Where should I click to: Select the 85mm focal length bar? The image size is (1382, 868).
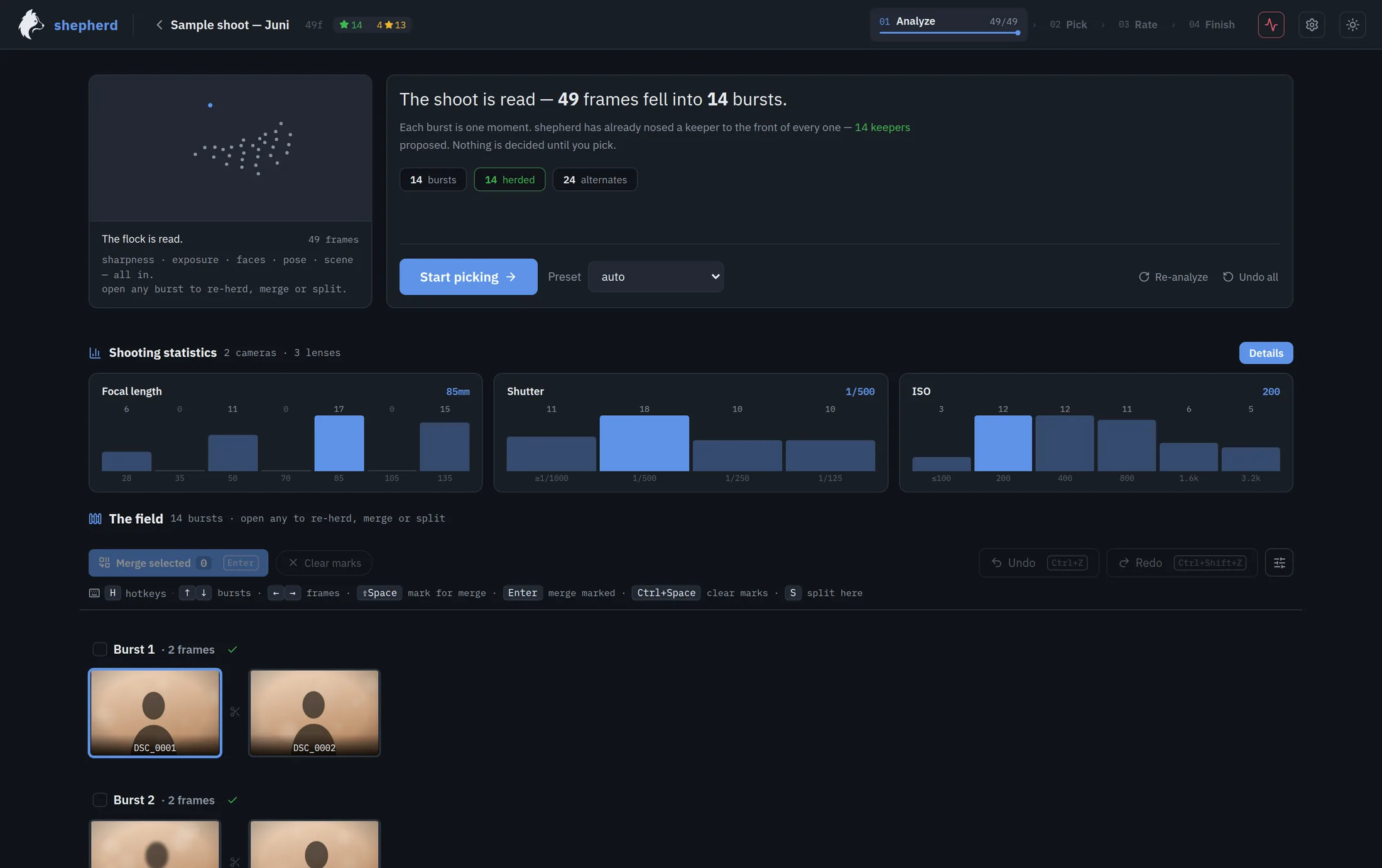pyautogui.click(x=339, y=443)
